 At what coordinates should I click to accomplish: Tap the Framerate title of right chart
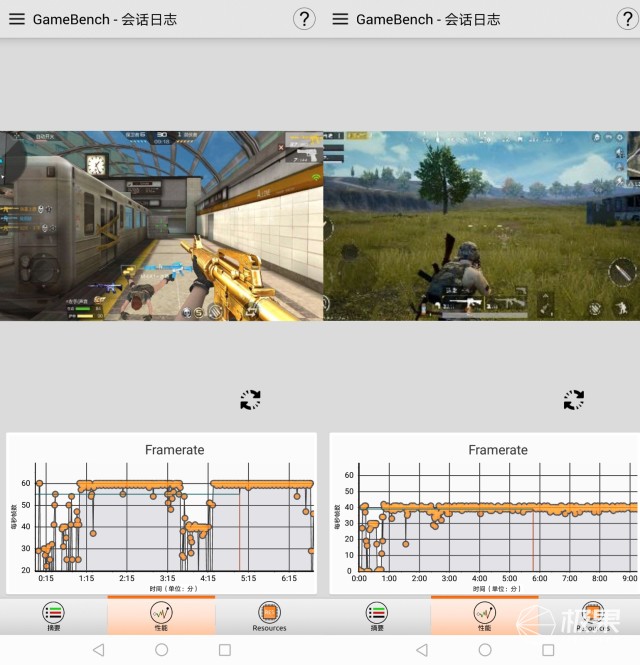(x=498, y=450)
